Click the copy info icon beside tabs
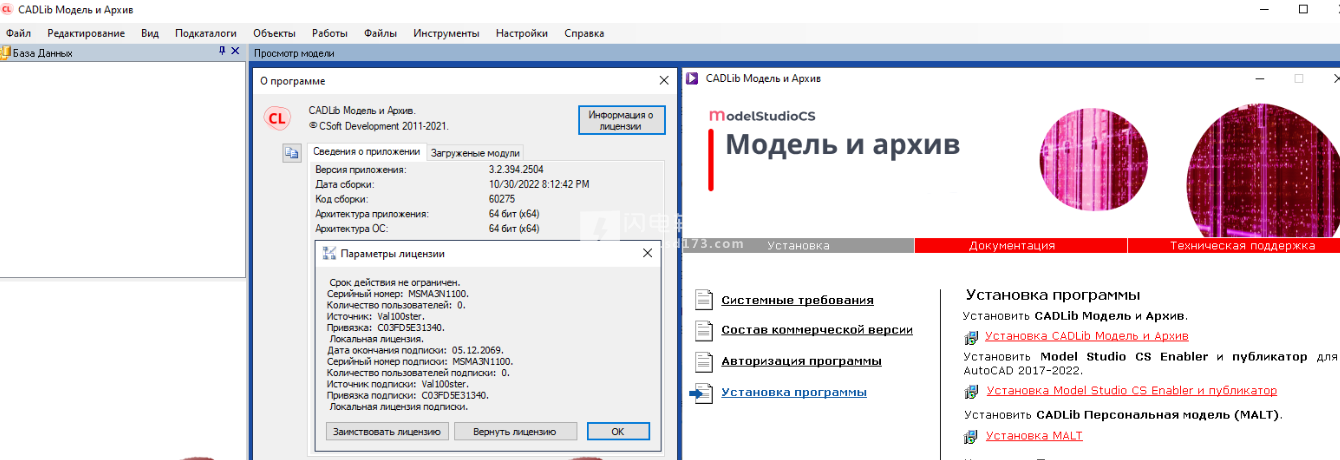Viewport: 1340px width, 460px height. (291, 152)
